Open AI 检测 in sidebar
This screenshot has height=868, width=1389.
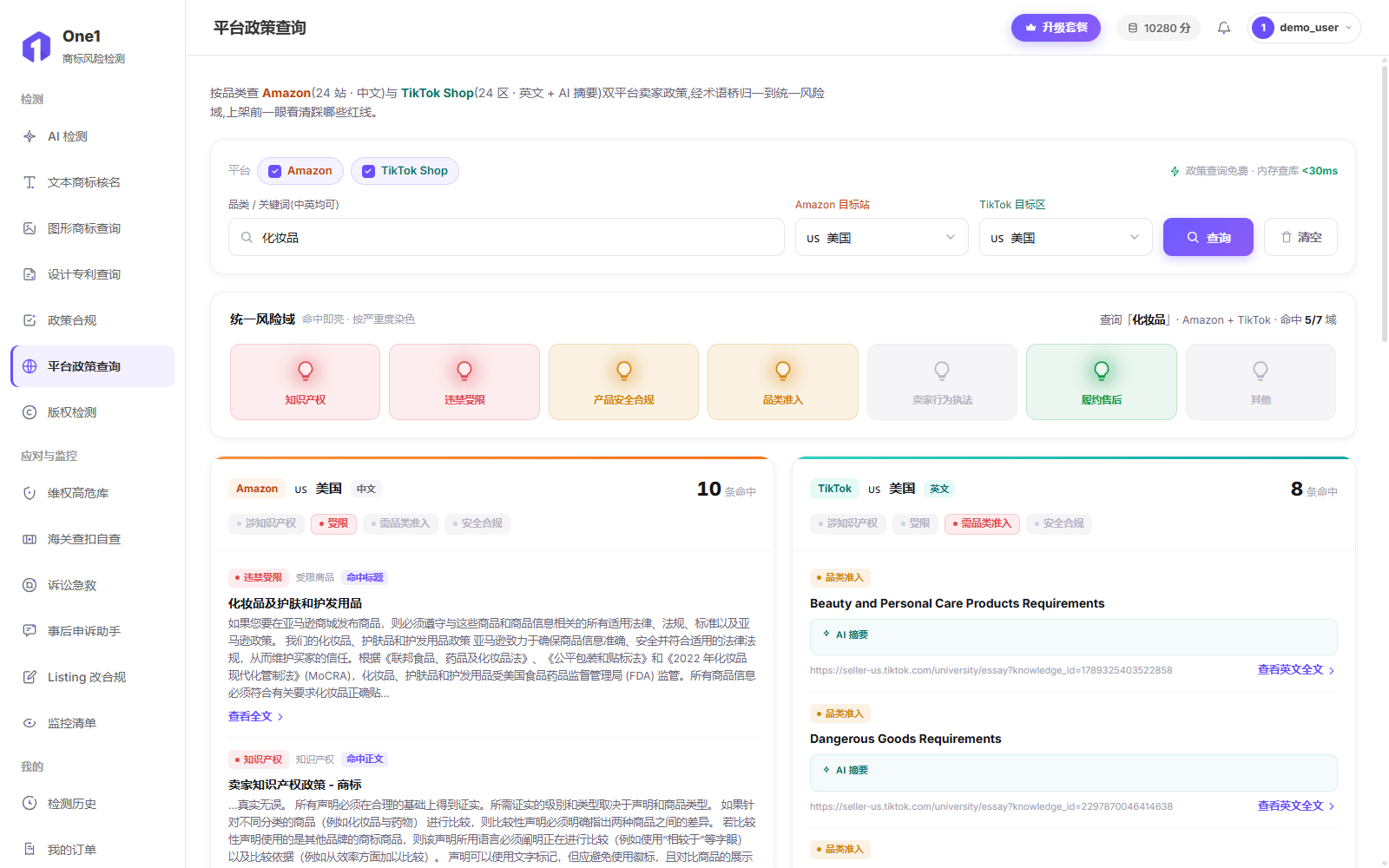tap(93, 136)
